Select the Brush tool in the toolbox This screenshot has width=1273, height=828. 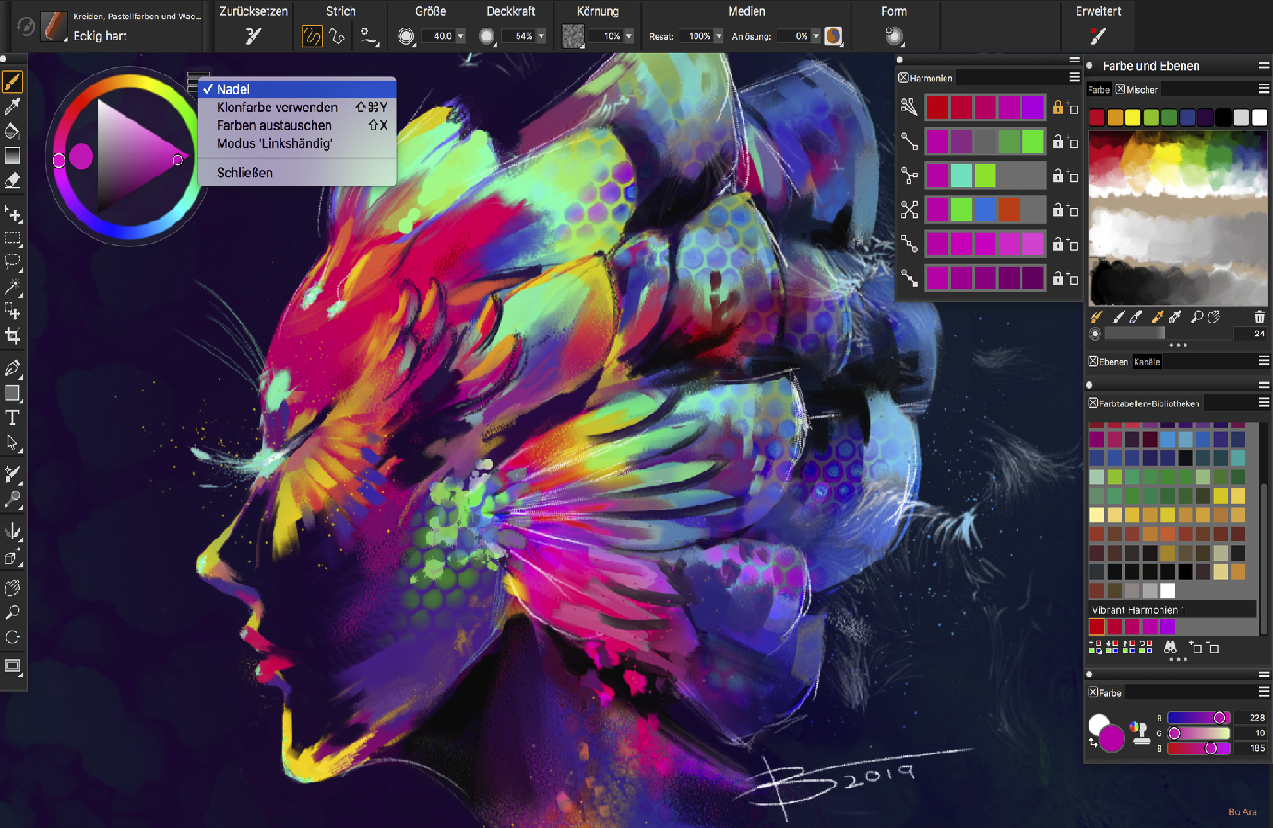13,81
